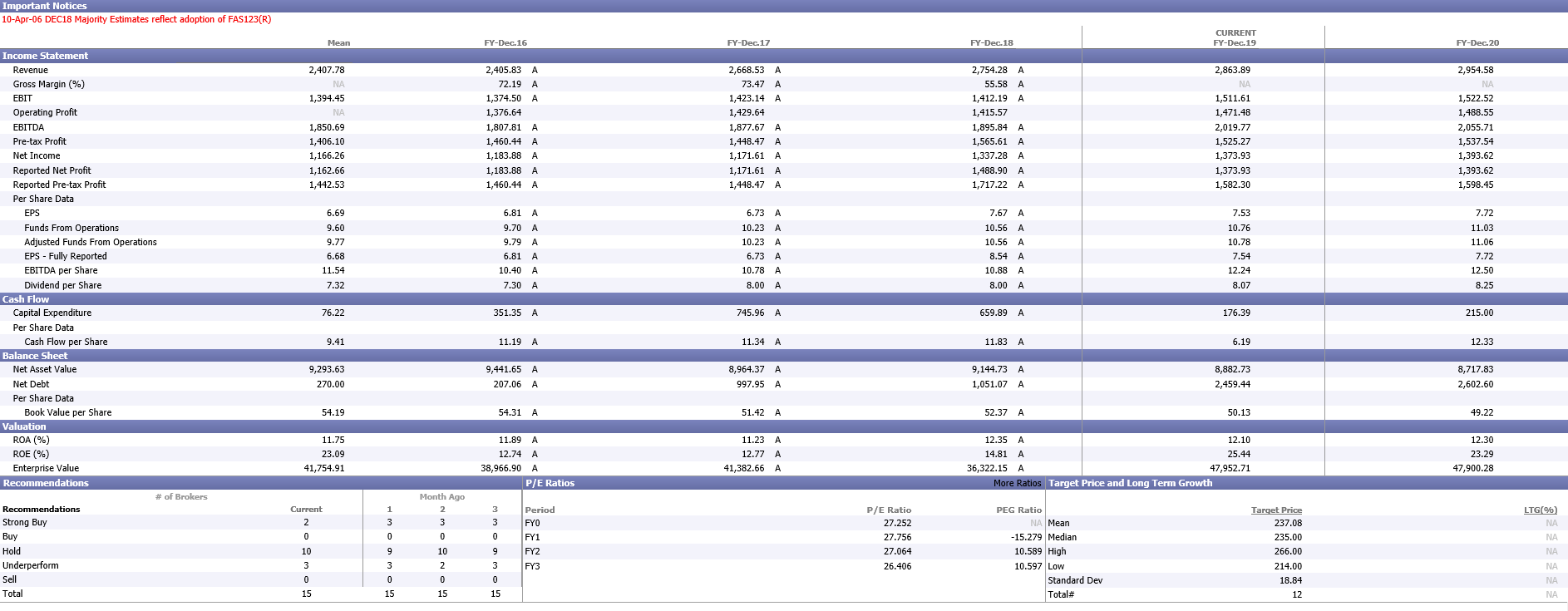Image resolution: width=1568 pixels, height=611 pixels.
Task: Click the Total# row label
Action: coord(1061,594)
